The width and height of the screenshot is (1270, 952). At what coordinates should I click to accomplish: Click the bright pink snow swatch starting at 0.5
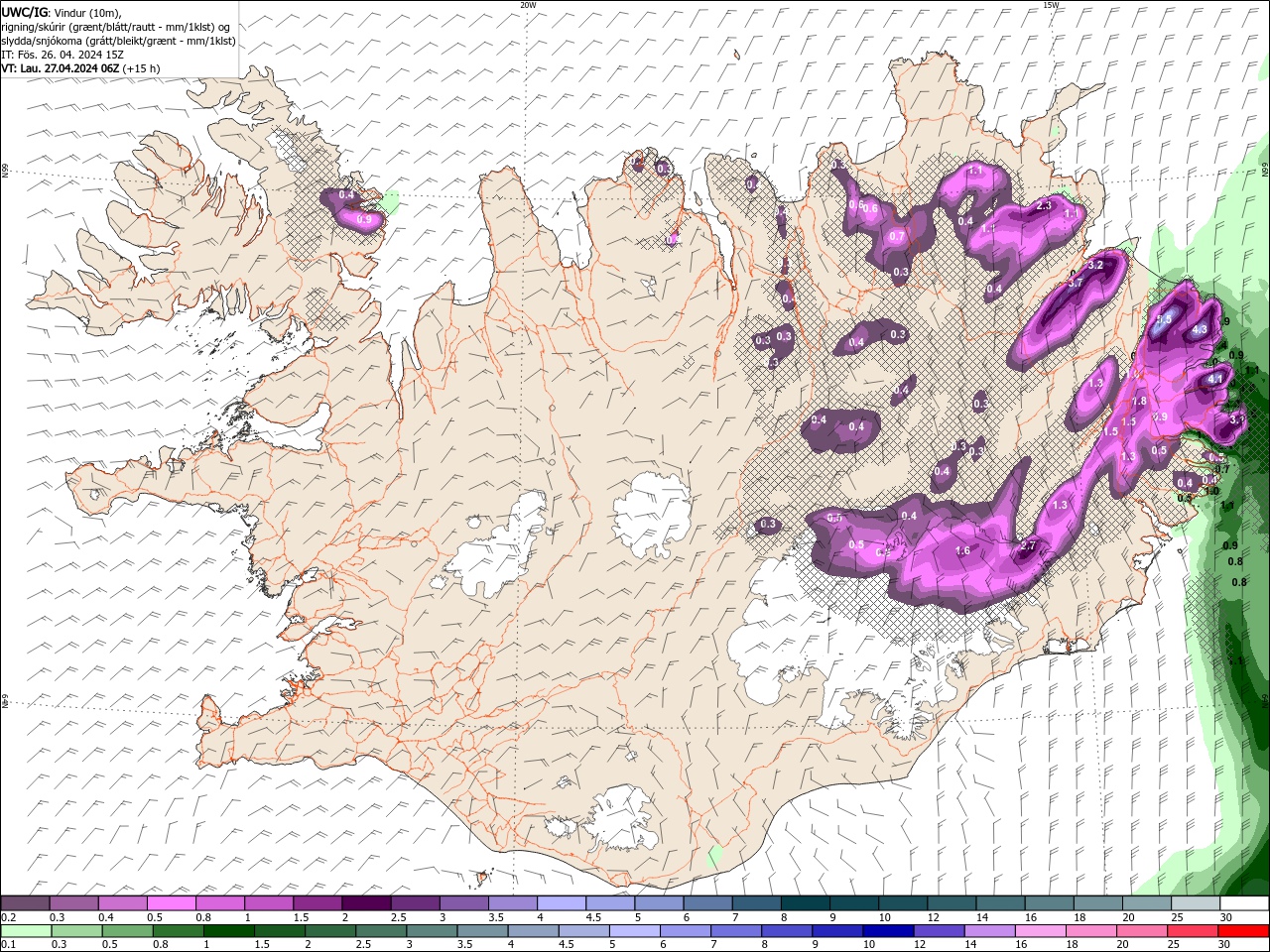tap(171, 903)
